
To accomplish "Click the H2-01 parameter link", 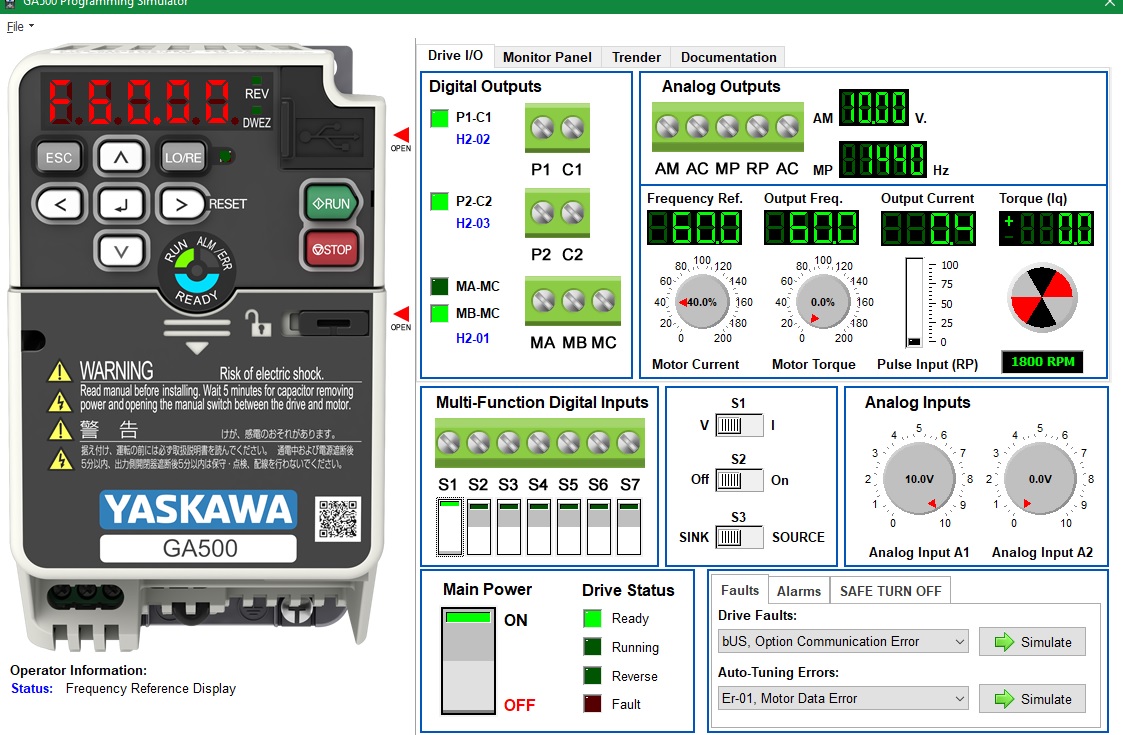I will click(x=473, y=338).
